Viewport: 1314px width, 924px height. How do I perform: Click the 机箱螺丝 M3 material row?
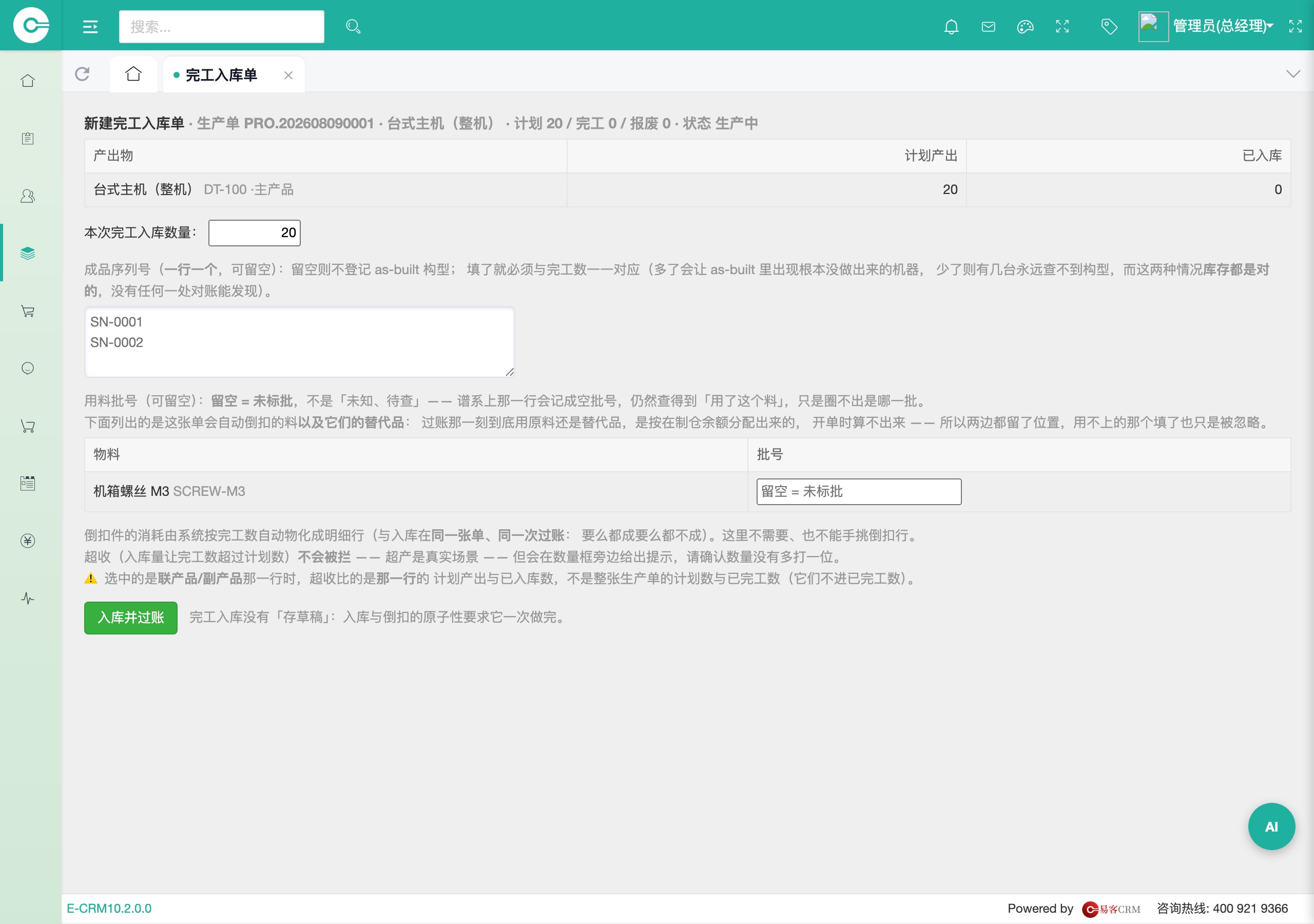click(687, 492)
